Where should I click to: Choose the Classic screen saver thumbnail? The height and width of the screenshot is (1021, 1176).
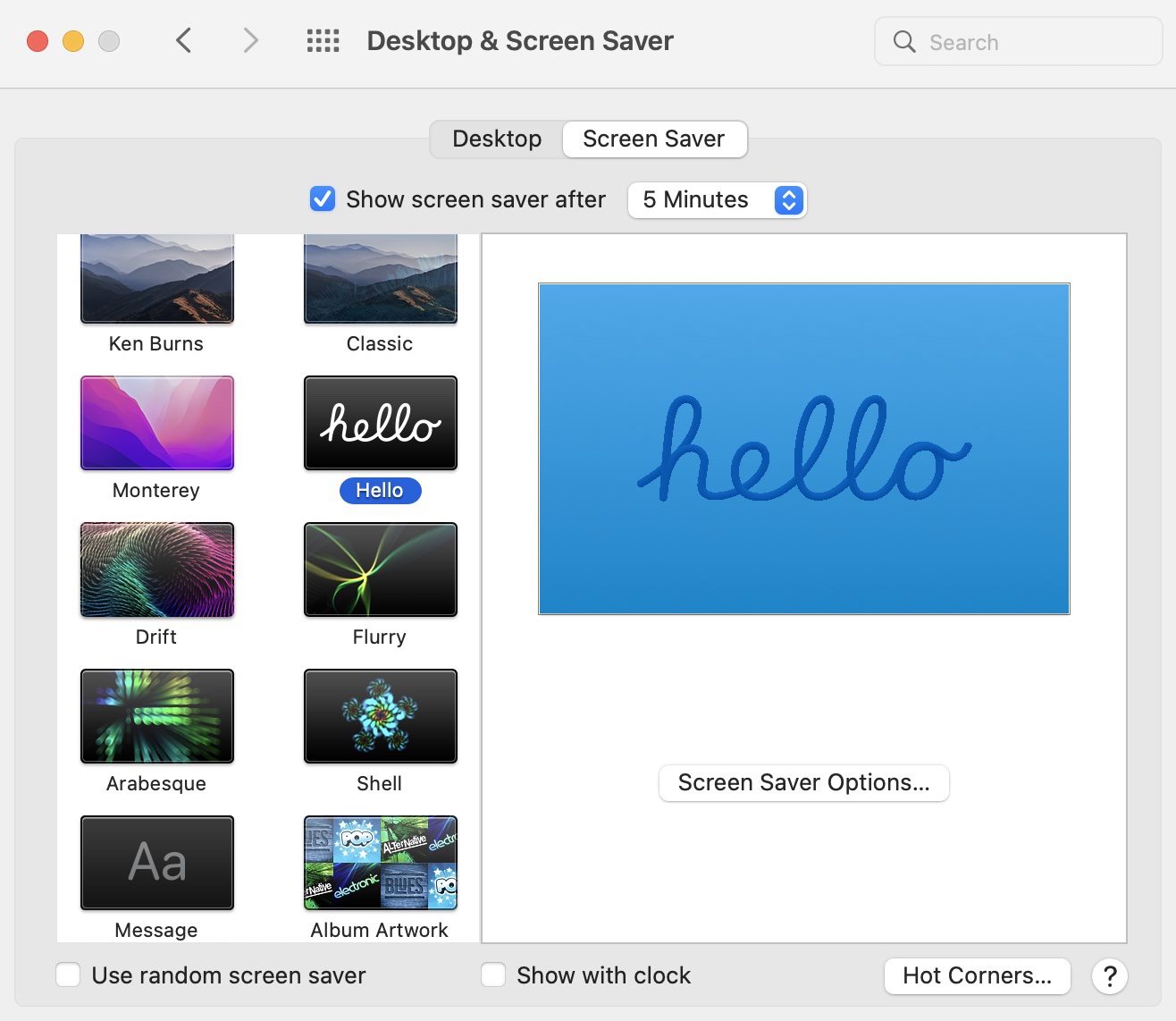click(x=381, y=279)
